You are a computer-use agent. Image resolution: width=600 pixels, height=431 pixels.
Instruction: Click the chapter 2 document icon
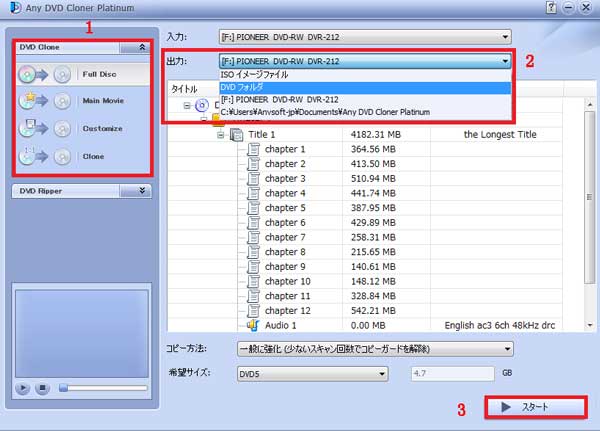click(x=253, y=164)
